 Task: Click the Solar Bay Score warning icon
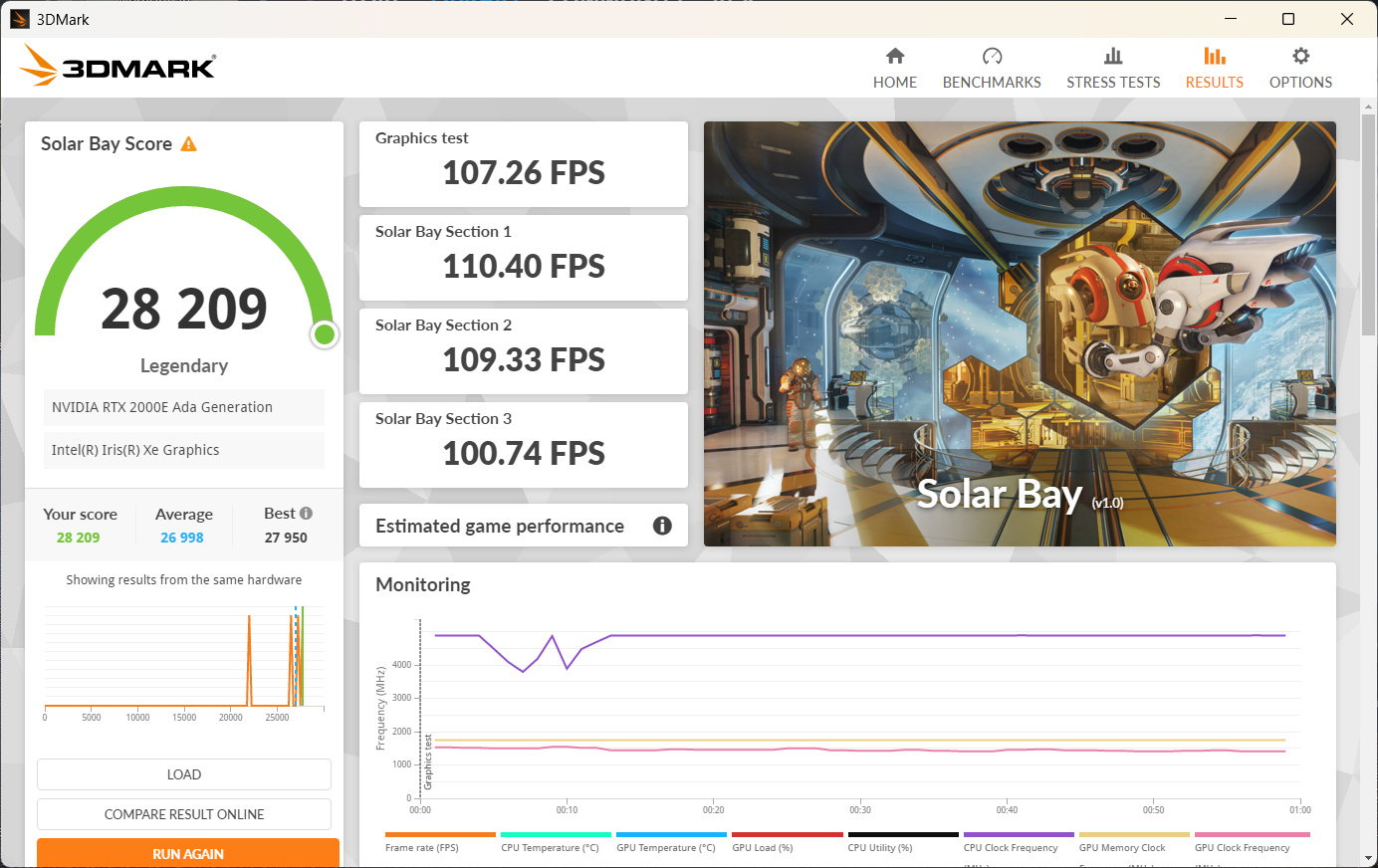coord(189,144)
